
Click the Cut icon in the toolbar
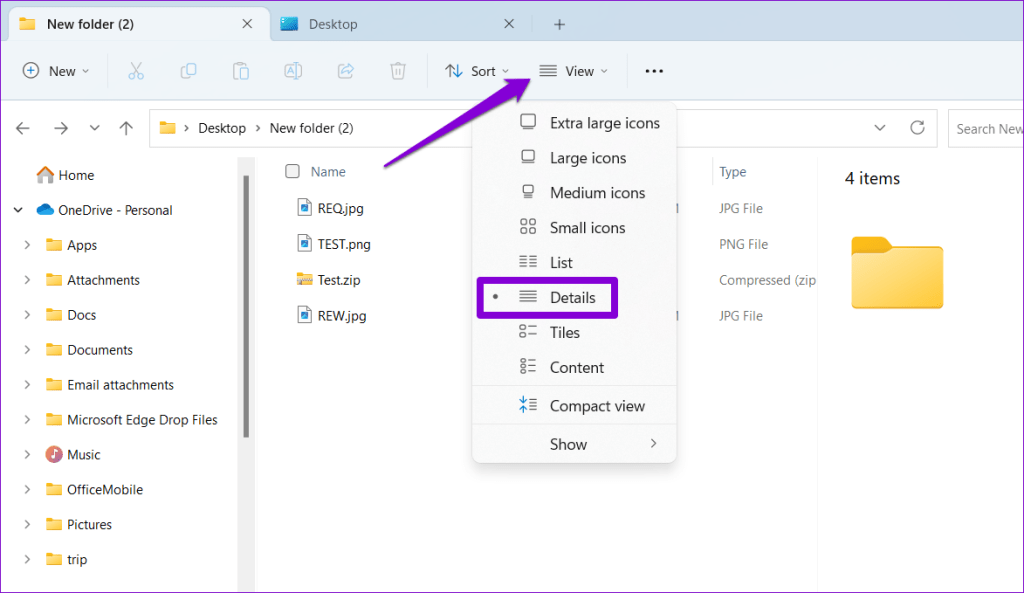pos(136,71)
